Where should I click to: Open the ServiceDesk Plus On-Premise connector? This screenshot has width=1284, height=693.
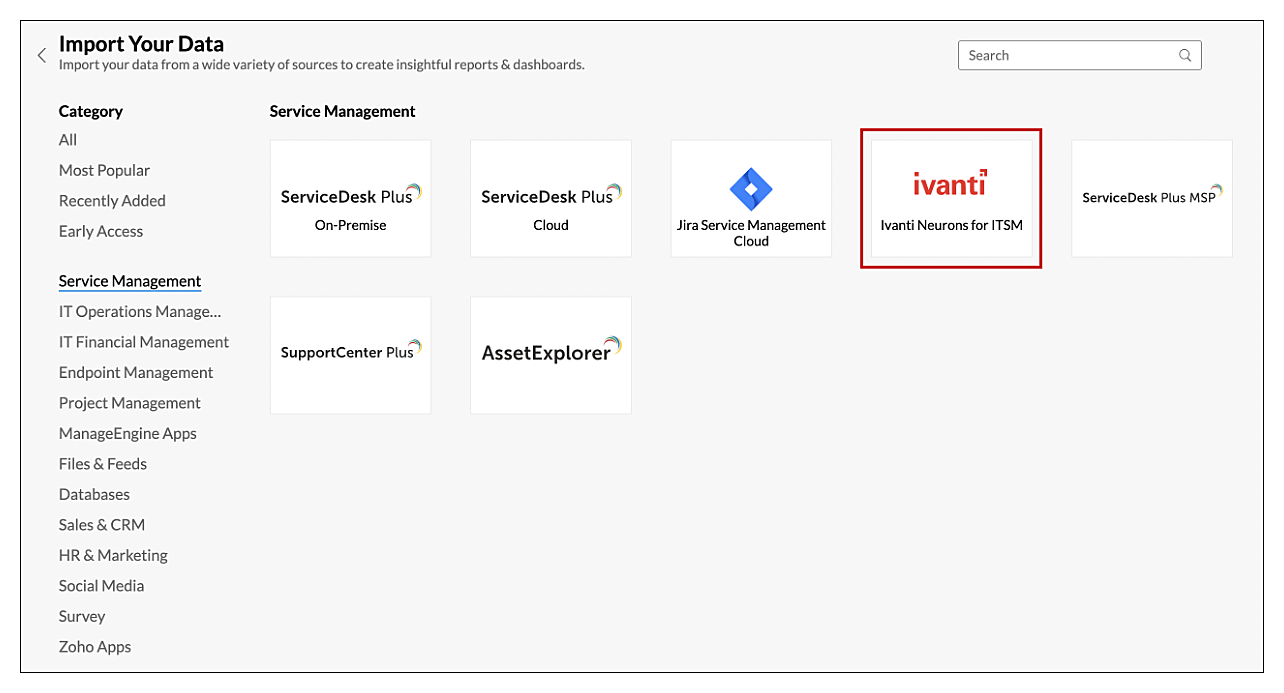click(350, 198)
